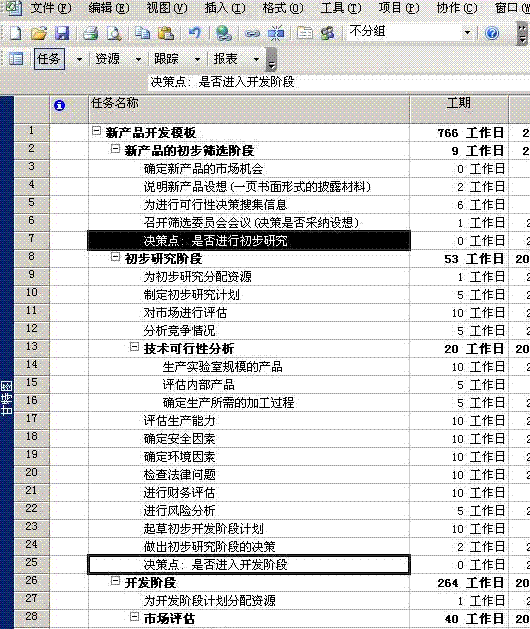530x629 pixels.
Task: Click the 任务 guide button
Action: (x=49, y=59)
